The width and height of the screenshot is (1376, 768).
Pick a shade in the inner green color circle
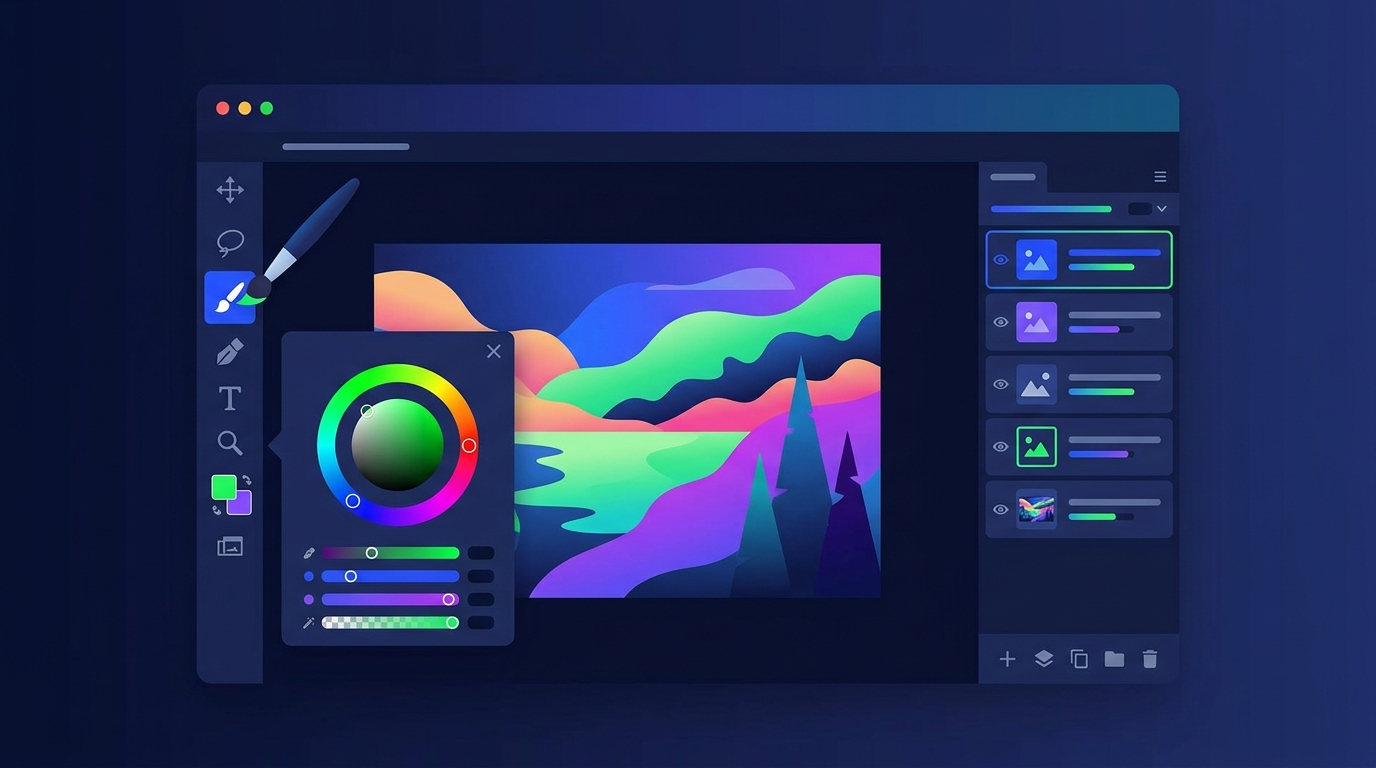click(397, 445)
